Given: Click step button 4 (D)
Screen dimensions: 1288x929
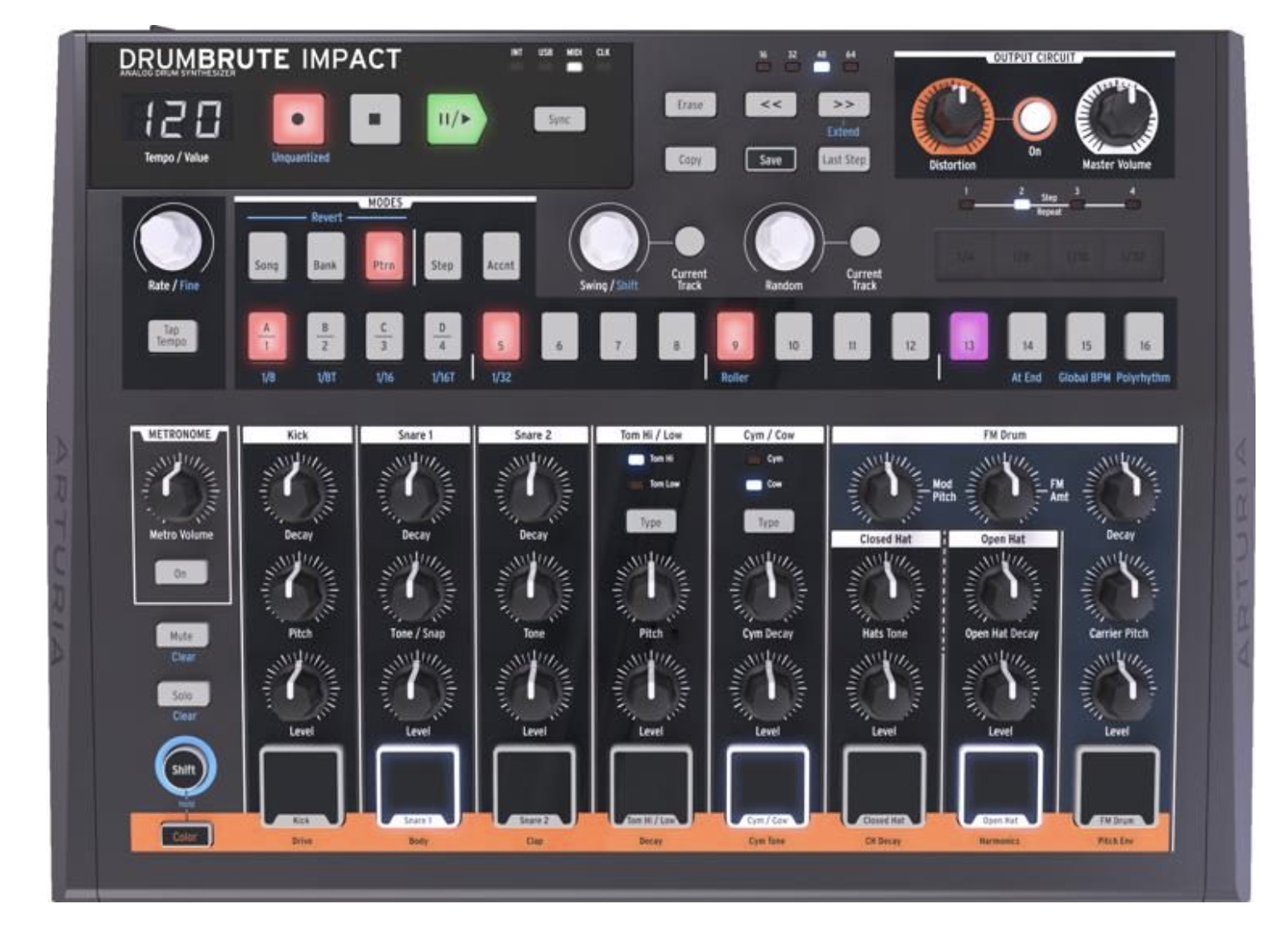Looking at the screenshot, I should point(443,336).
